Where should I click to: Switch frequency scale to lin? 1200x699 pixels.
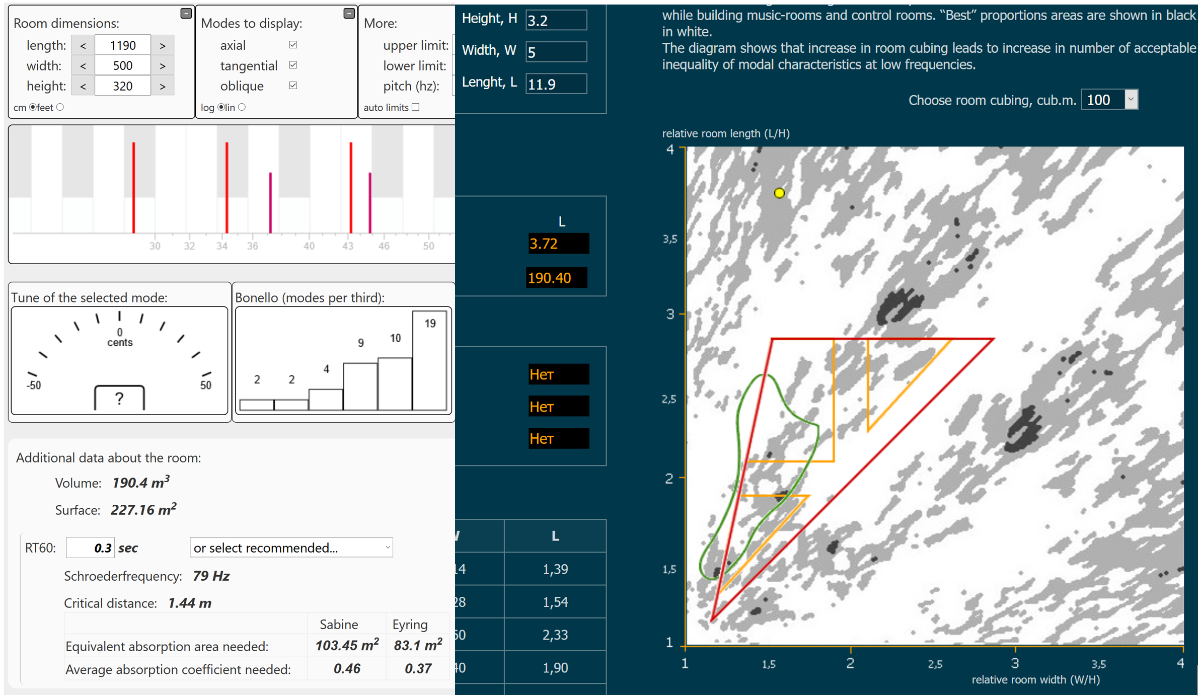click(x=241, y=108)
